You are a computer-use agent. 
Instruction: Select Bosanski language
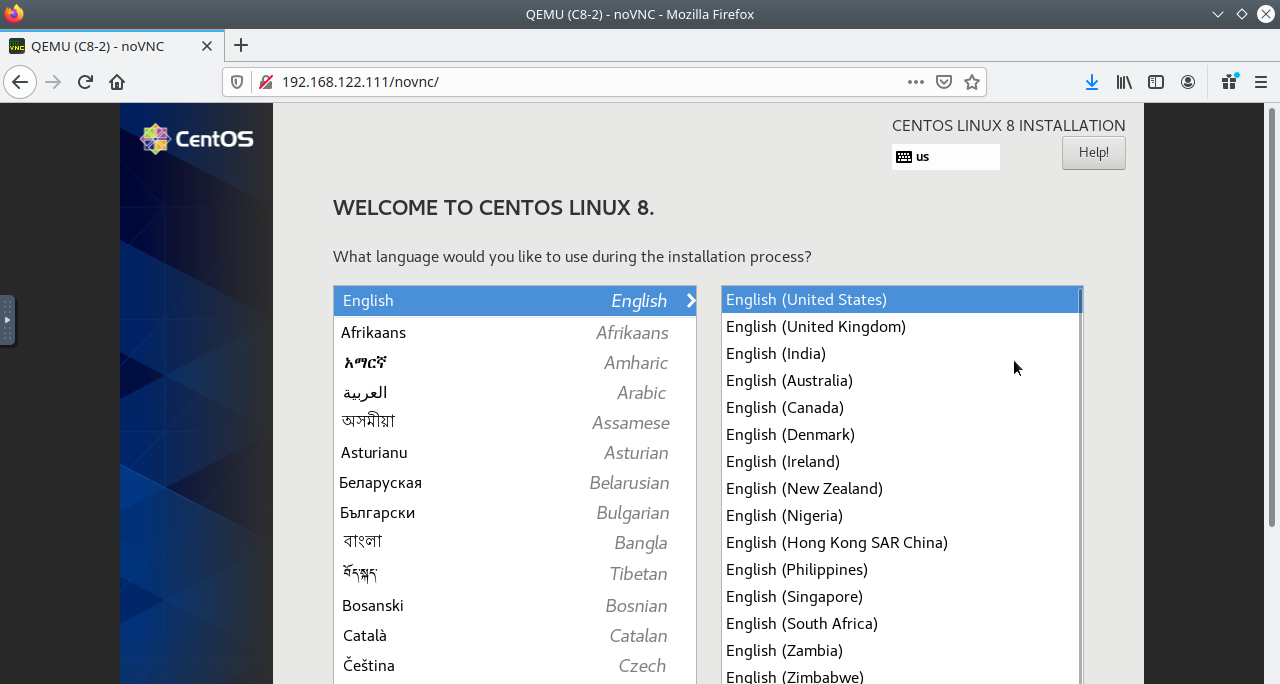pos(515,606)
